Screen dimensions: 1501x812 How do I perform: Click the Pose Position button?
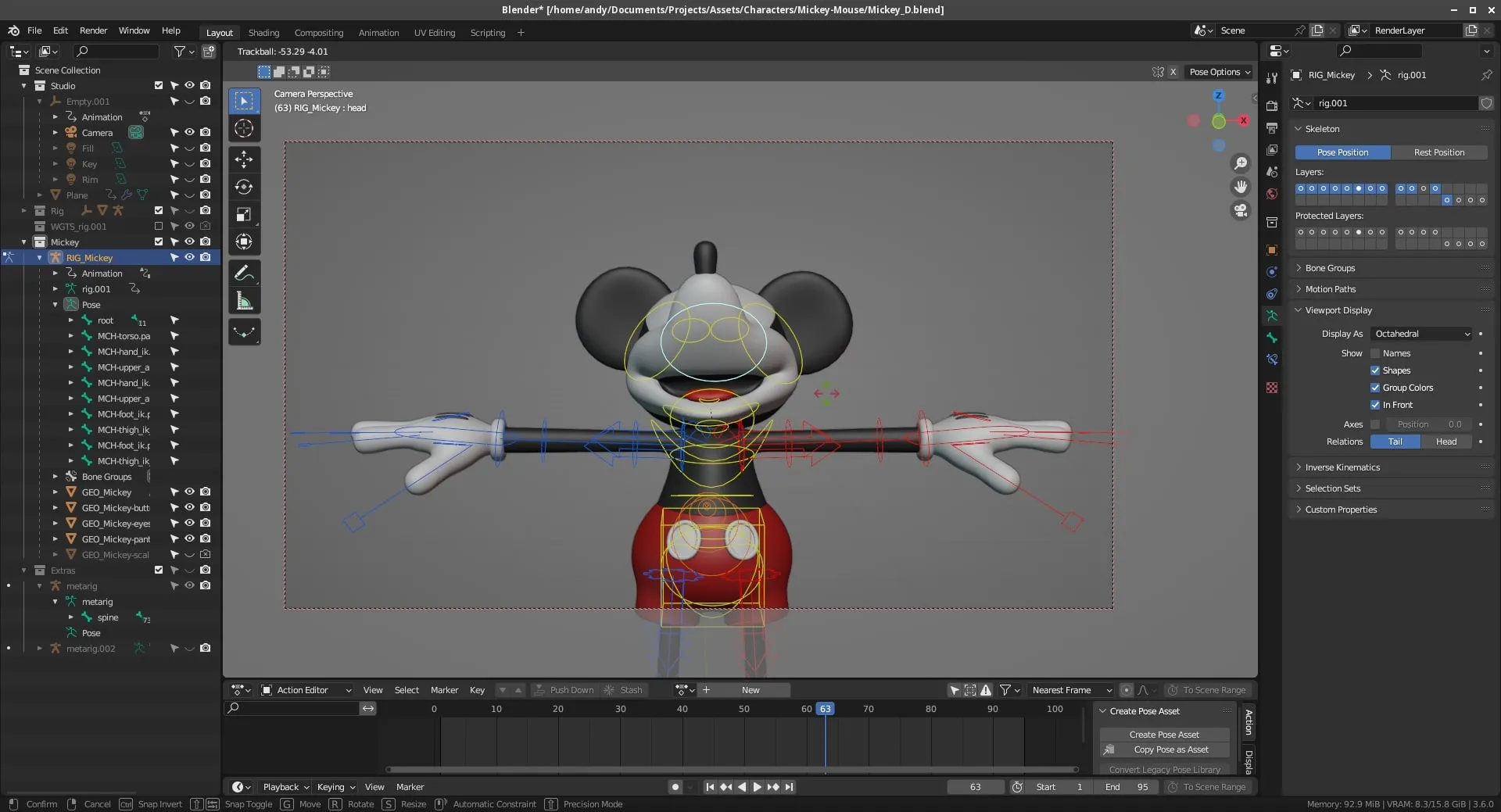point(1342,152)
